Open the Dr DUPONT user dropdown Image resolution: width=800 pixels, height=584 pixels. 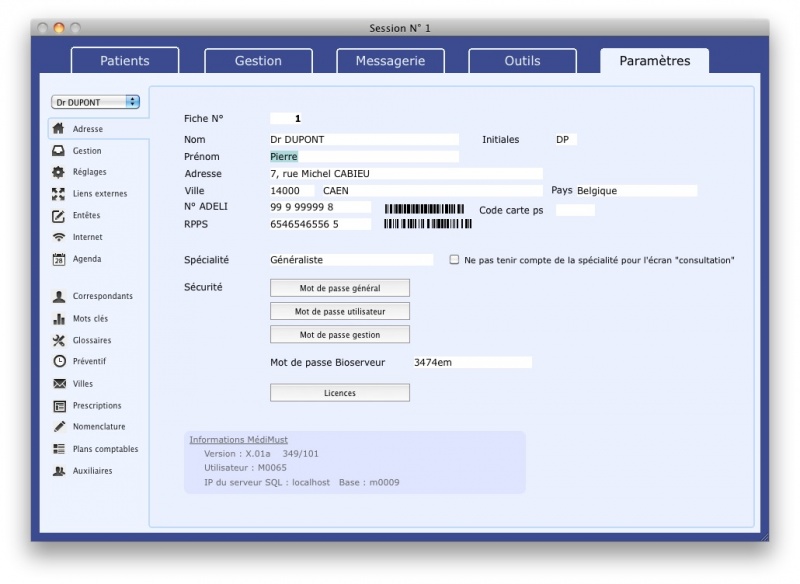(x=95, y=102)
